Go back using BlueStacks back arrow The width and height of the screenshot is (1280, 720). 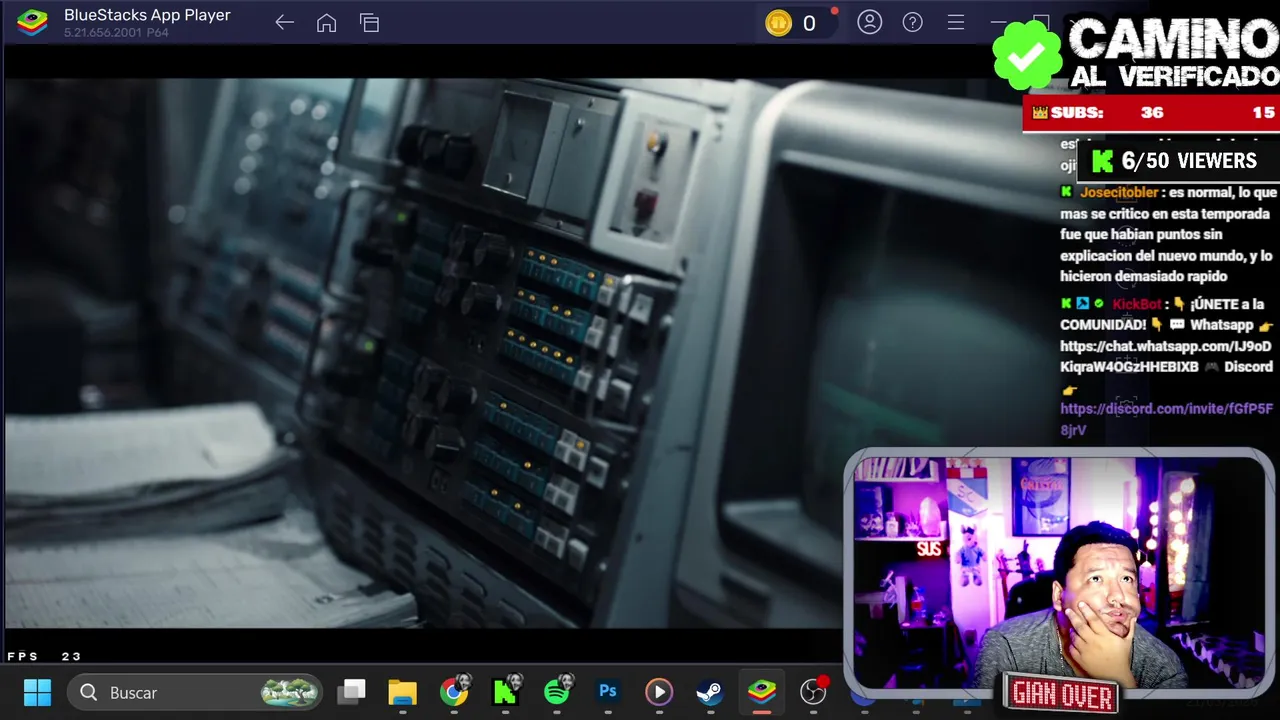pyautogui.click(x=285, y=23)
